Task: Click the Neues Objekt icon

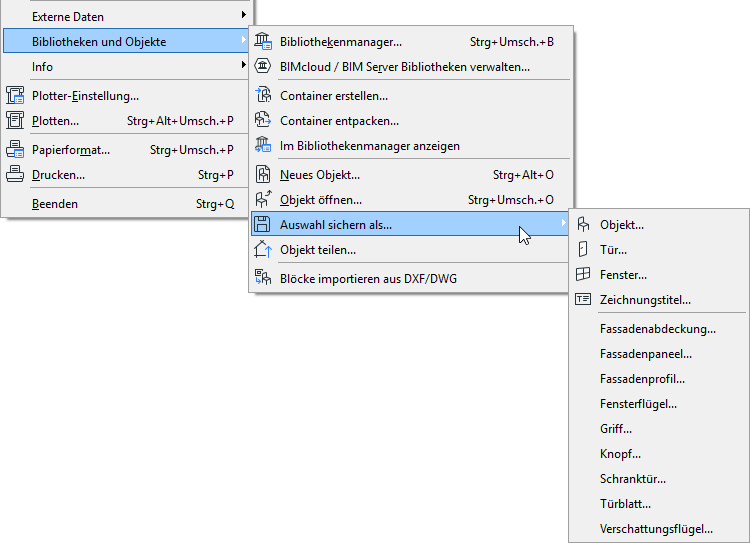Action: click(x=263, y=175)
